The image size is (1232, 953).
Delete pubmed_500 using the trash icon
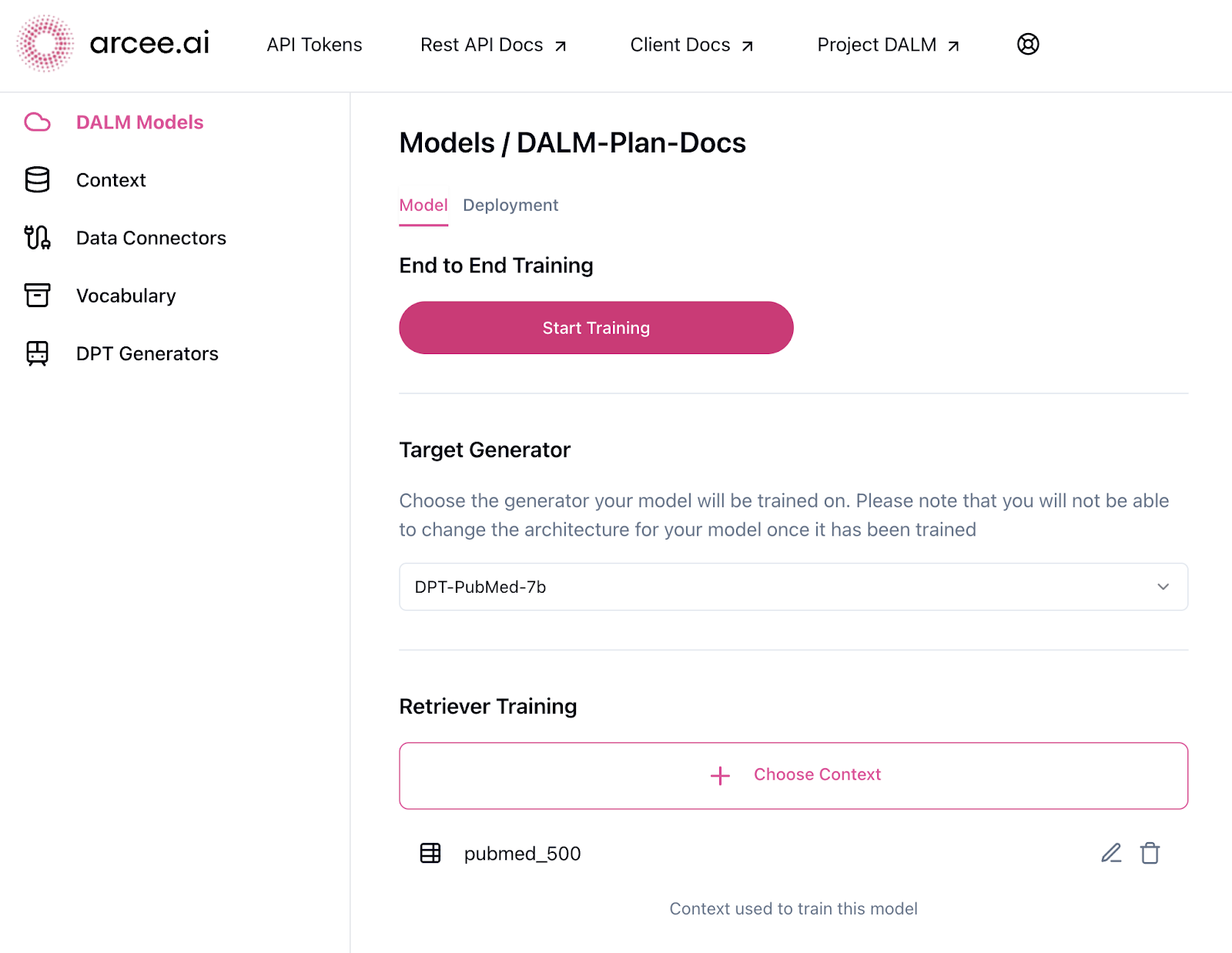click(x=1150, y=853)
